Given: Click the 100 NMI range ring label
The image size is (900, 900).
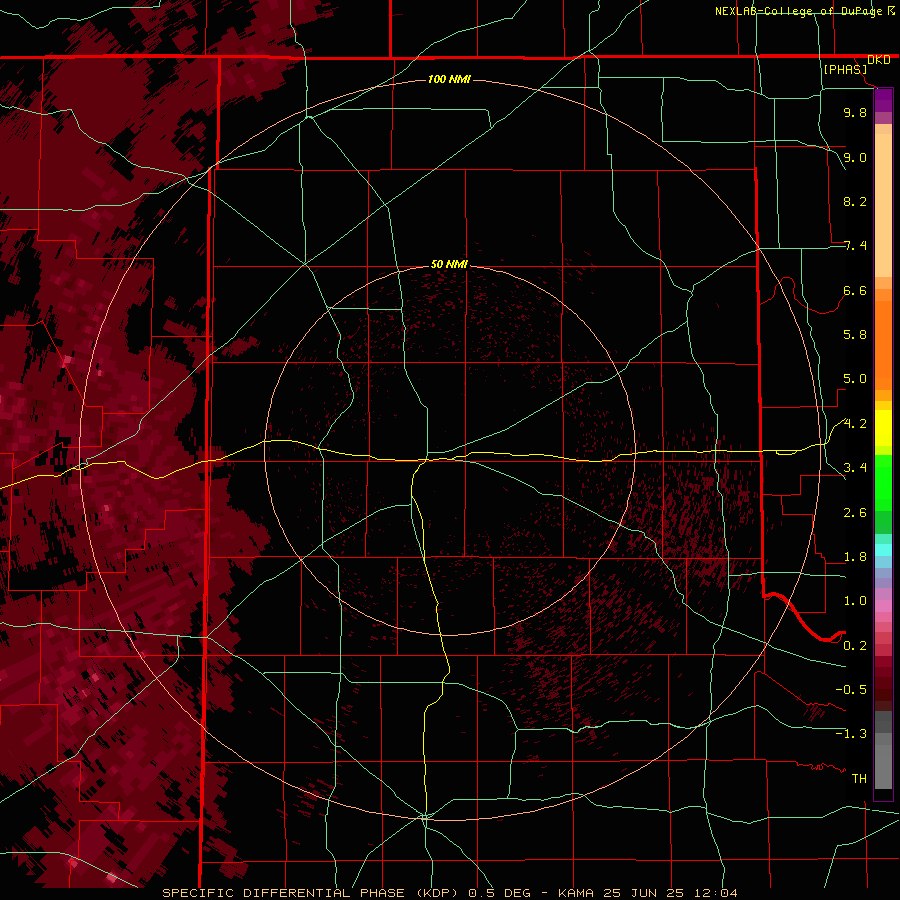Looking at the screenshot, I should pos(449,79).
